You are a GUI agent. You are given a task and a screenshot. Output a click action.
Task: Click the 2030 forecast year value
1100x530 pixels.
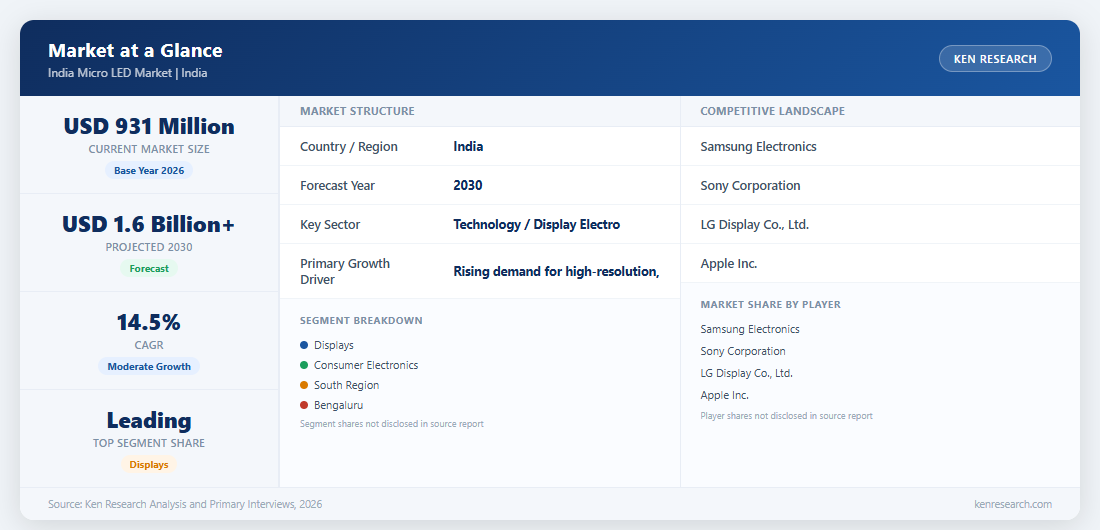(x=468, y=186)
